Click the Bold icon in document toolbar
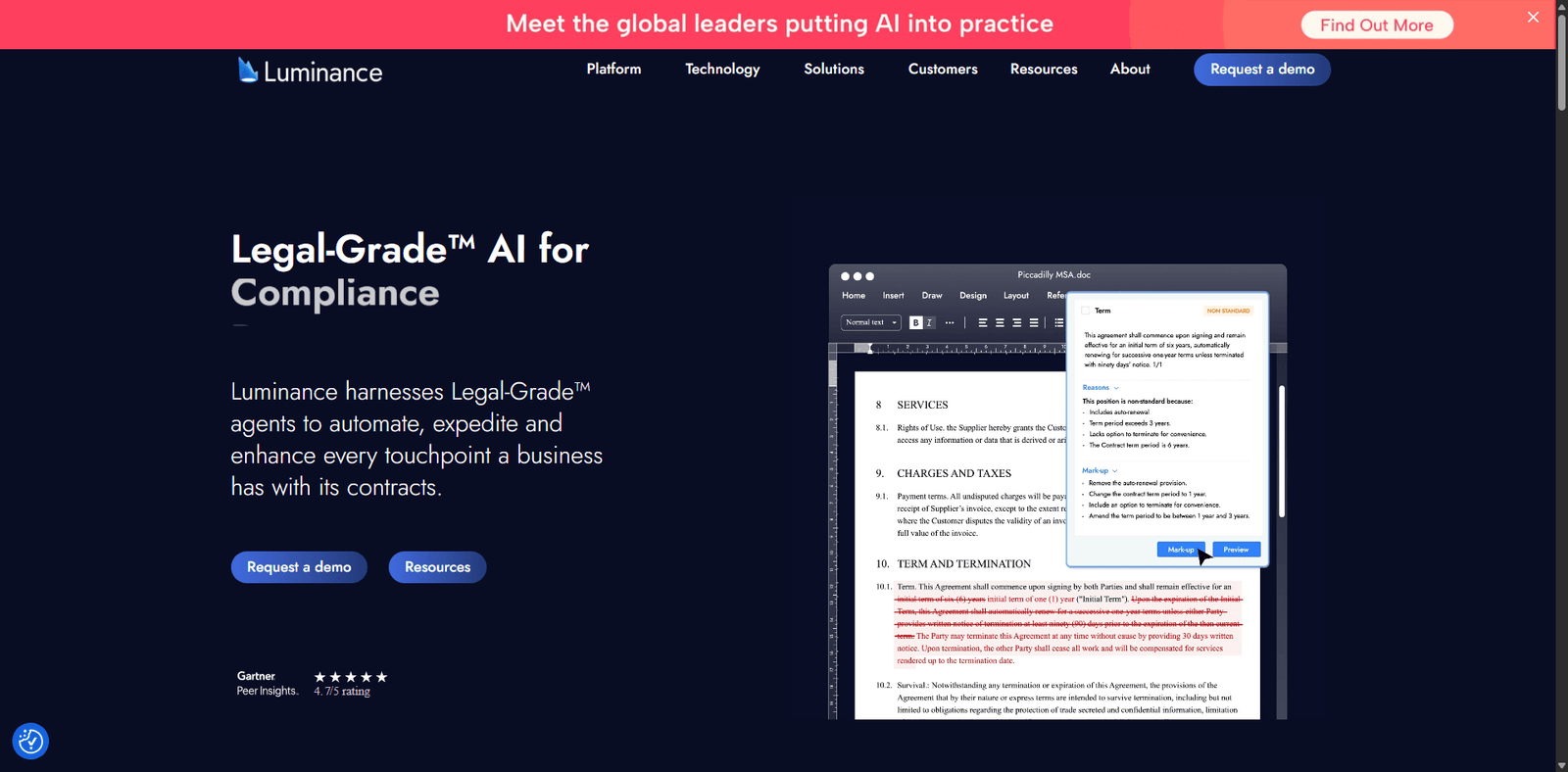Image resolution: width=1568 pixels, height=772 pixels. pos(915,322)
